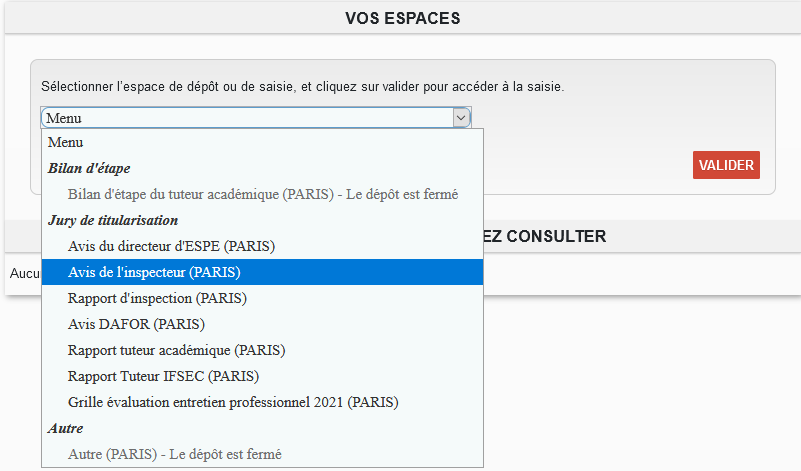Click the 'Bilan d'étape' group label

click(89, 168)
